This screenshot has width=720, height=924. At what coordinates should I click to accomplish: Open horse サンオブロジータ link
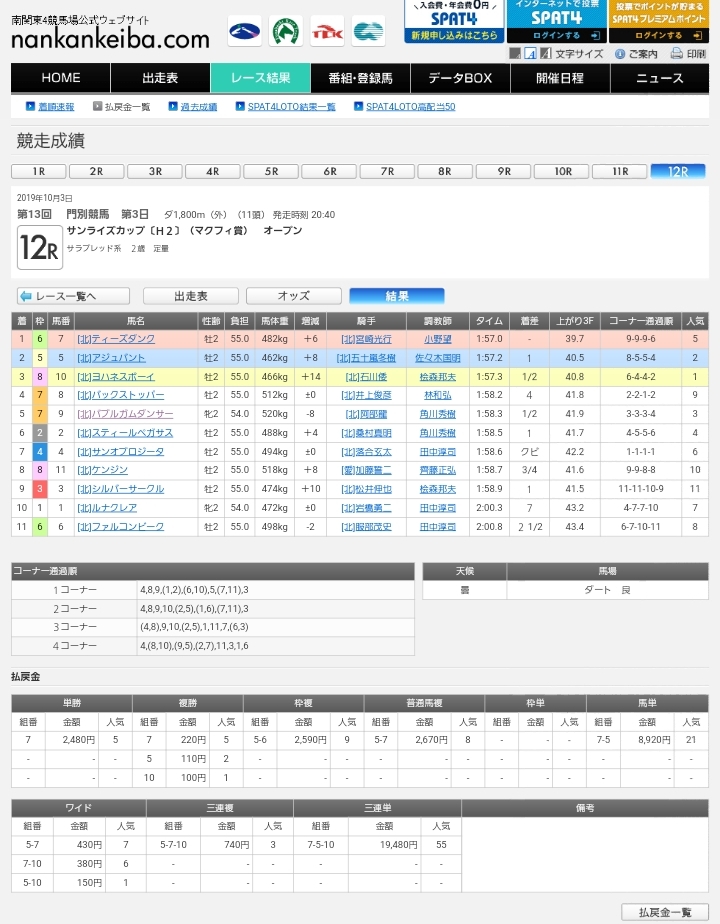[x=121, y=451]
